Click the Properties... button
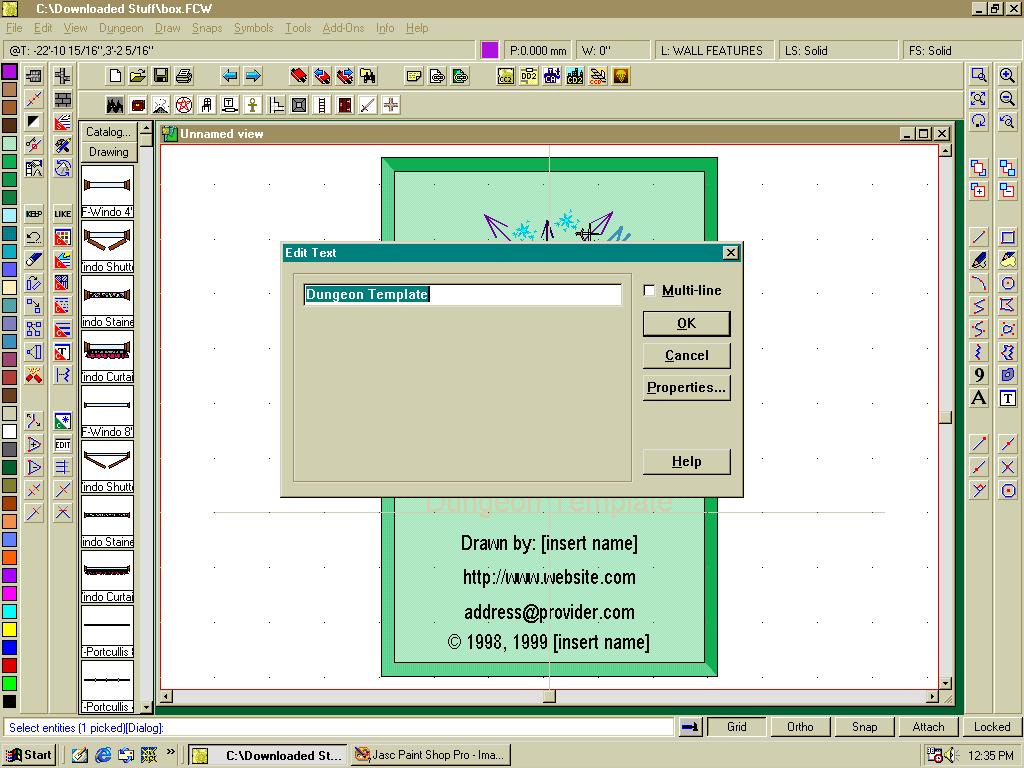Viewport: 1024px width, 768px height. (x=686, y=388)
